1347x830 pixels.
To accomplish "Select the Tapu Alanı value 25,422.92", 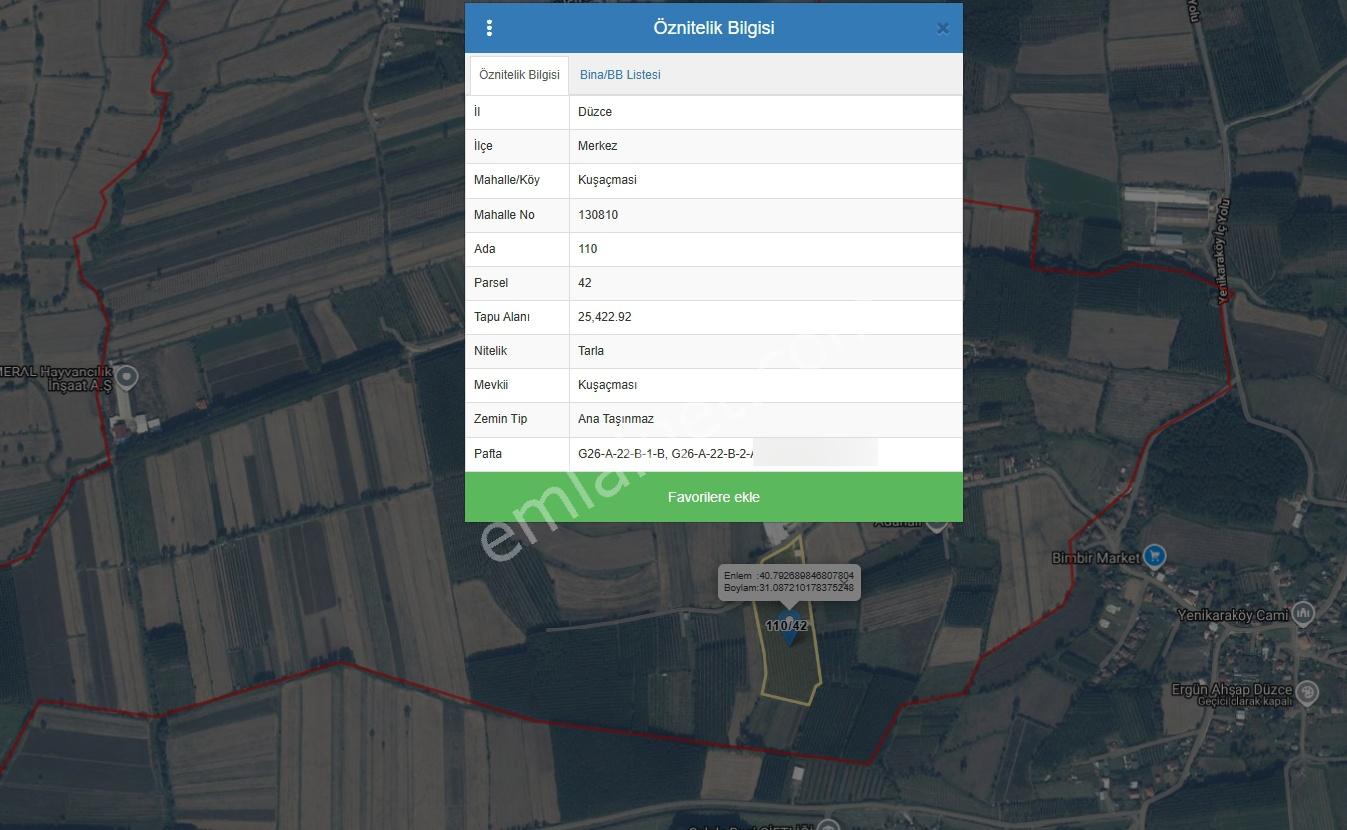I will (x=605, y=317).
